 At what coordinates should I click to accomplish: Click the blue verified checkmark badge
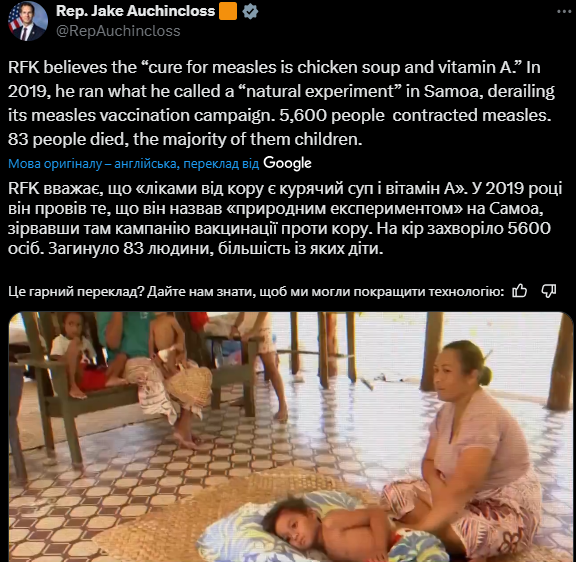click(x=250, y=11)
